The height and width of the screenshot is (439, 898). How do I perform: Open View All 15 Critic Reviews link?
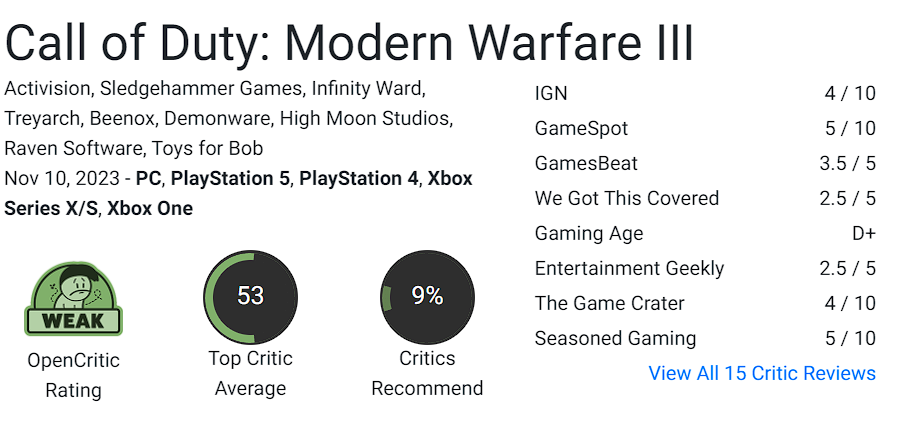click(761, 373)
